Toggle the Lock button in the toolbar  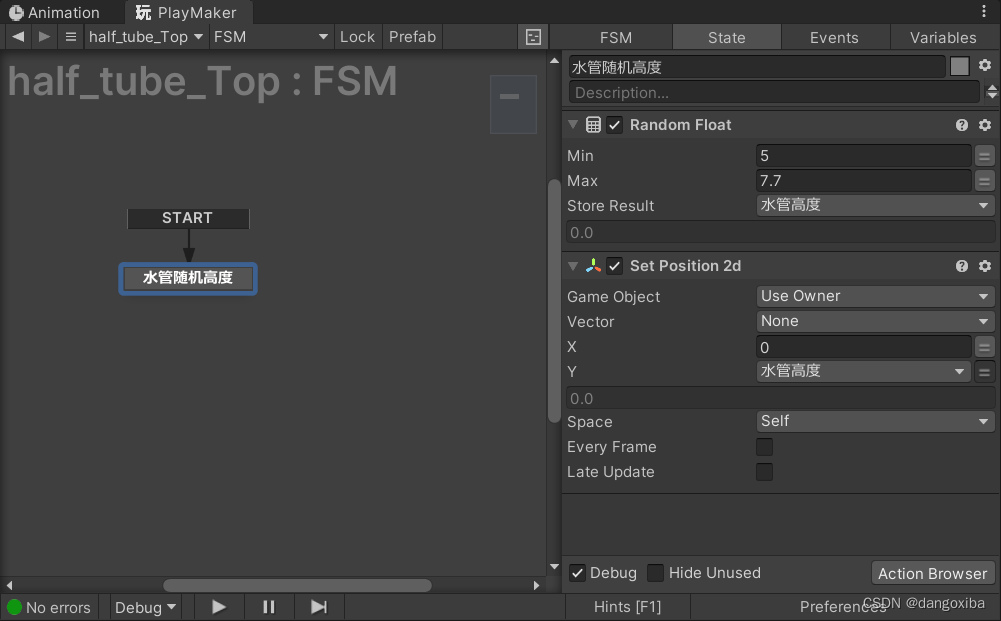(x=357, y=37)
